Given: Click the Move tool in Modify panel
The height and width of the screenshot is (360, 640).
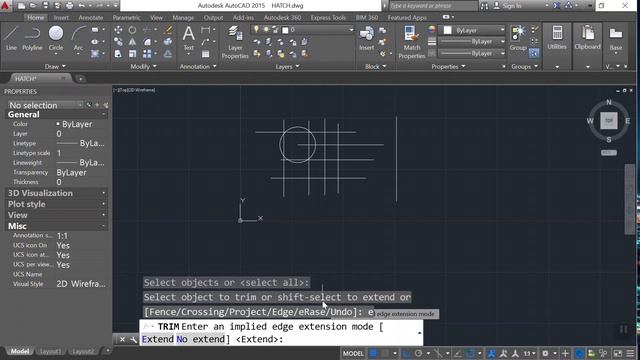Looking at the screenshot, I should point(118,30).
